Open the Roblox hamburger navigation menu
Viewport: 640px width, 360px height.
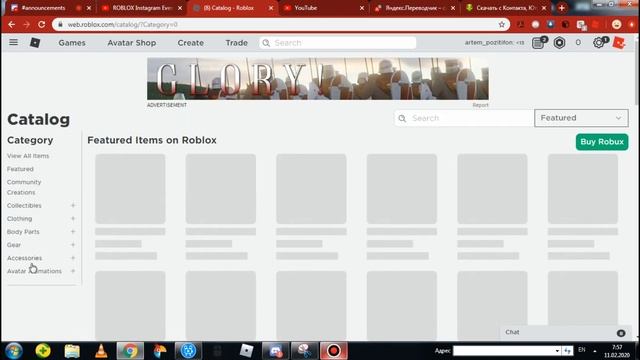coord(13,42)
